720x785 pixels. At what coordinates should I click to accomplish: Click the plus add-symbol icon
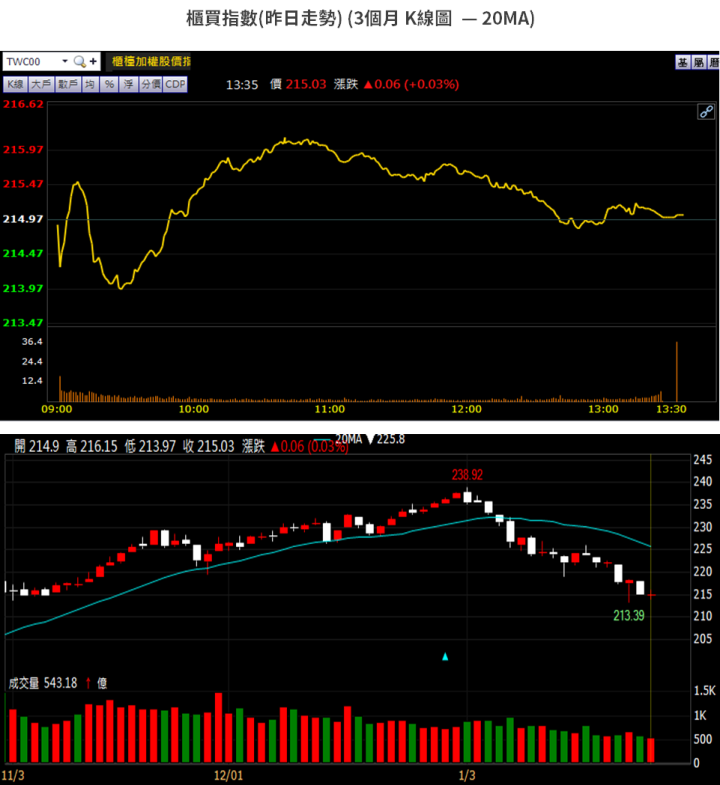(93, 62)
